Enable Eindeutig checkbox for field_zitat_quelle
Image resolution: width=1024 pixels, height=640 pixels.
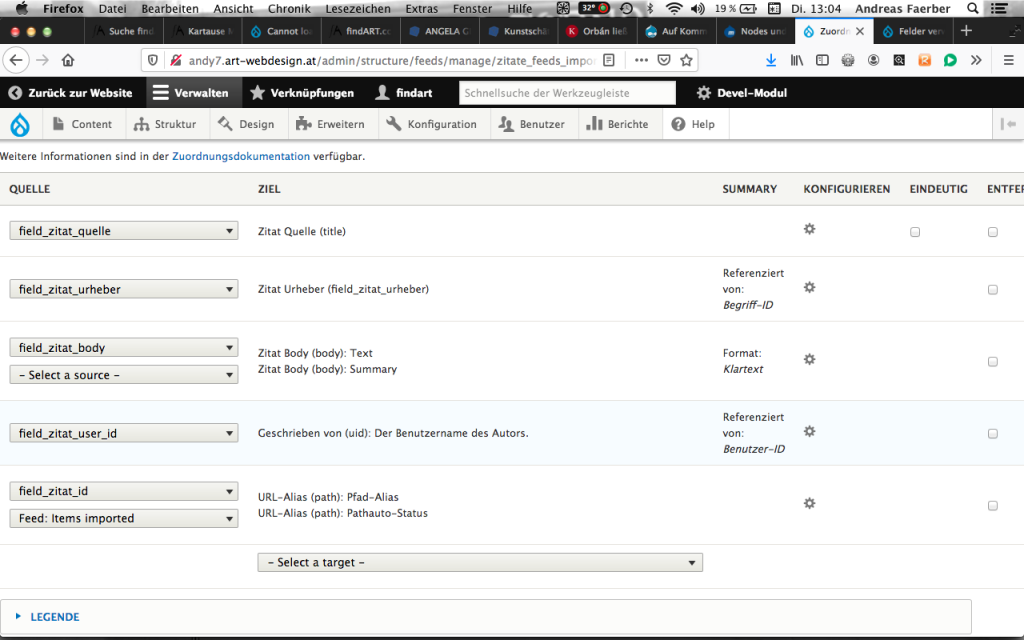coord(915,232)
